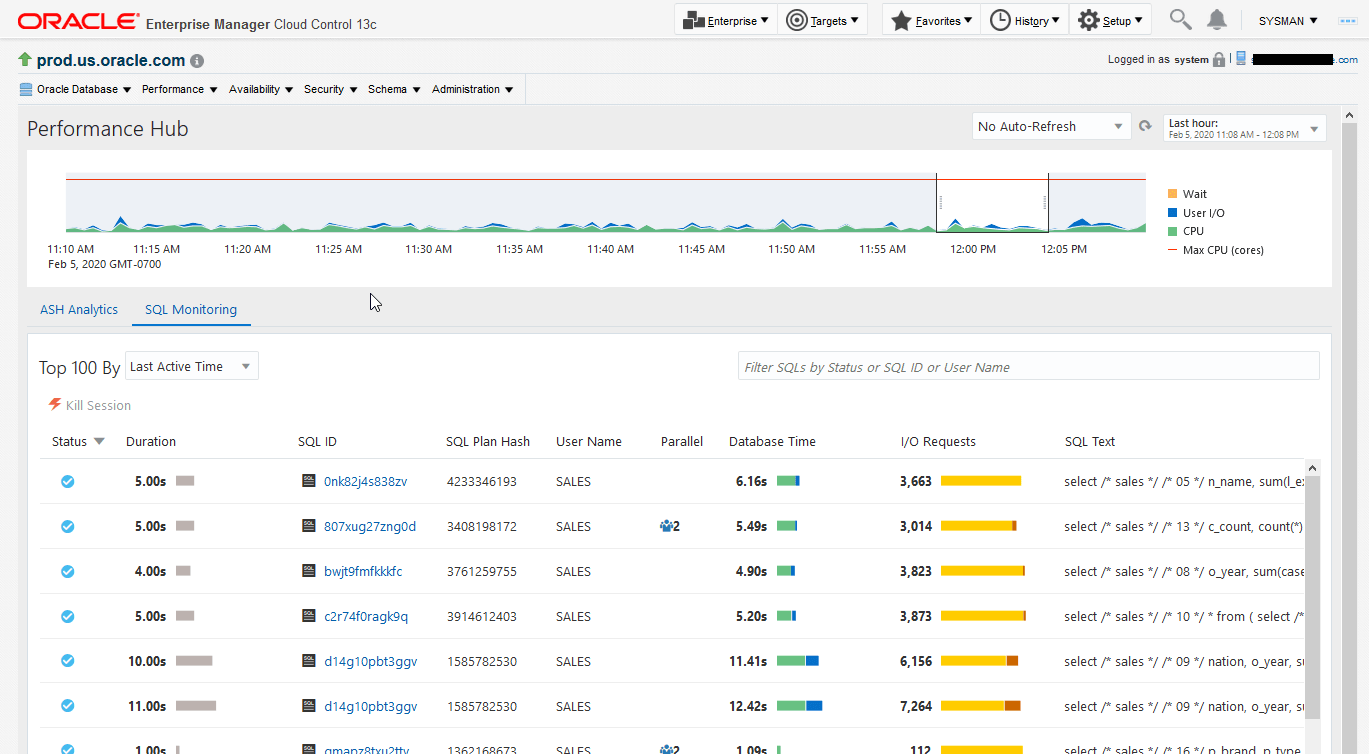Screen dimensions: 1369x754
Task: Click the Oracle logo in the header
Action: pyautogui.click(x=78, y=21)
